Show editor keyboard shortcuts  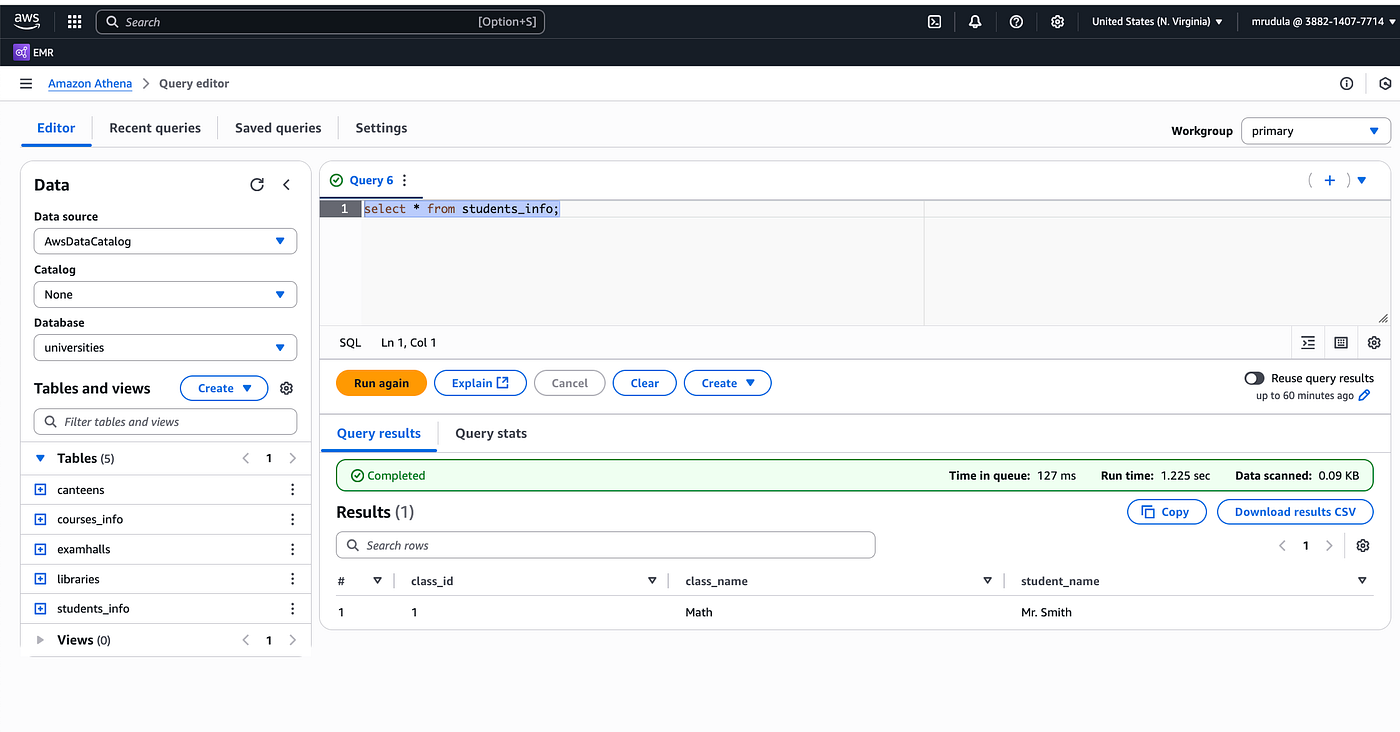1341,343
